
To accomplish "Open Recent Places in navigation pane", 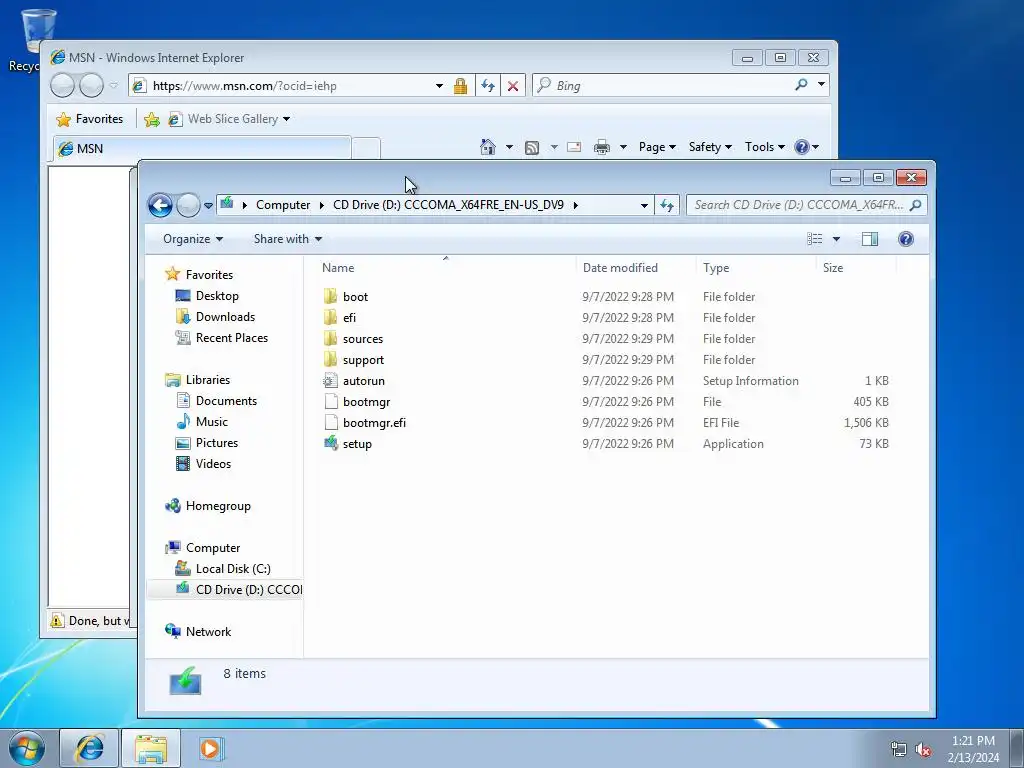I will pyautogui.click(x=232, y=338).
